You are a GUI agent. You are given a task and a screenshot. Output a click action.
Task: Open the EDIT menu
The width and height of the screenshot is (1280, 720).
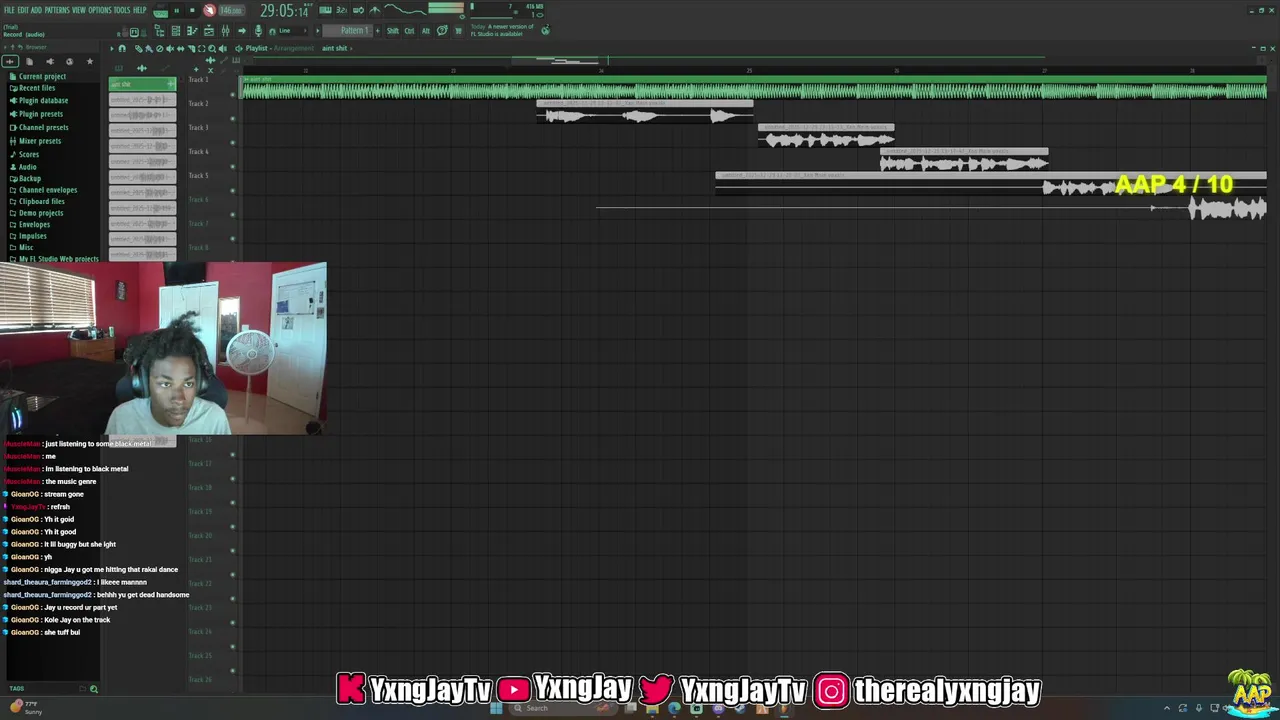(x=23, y=10)
